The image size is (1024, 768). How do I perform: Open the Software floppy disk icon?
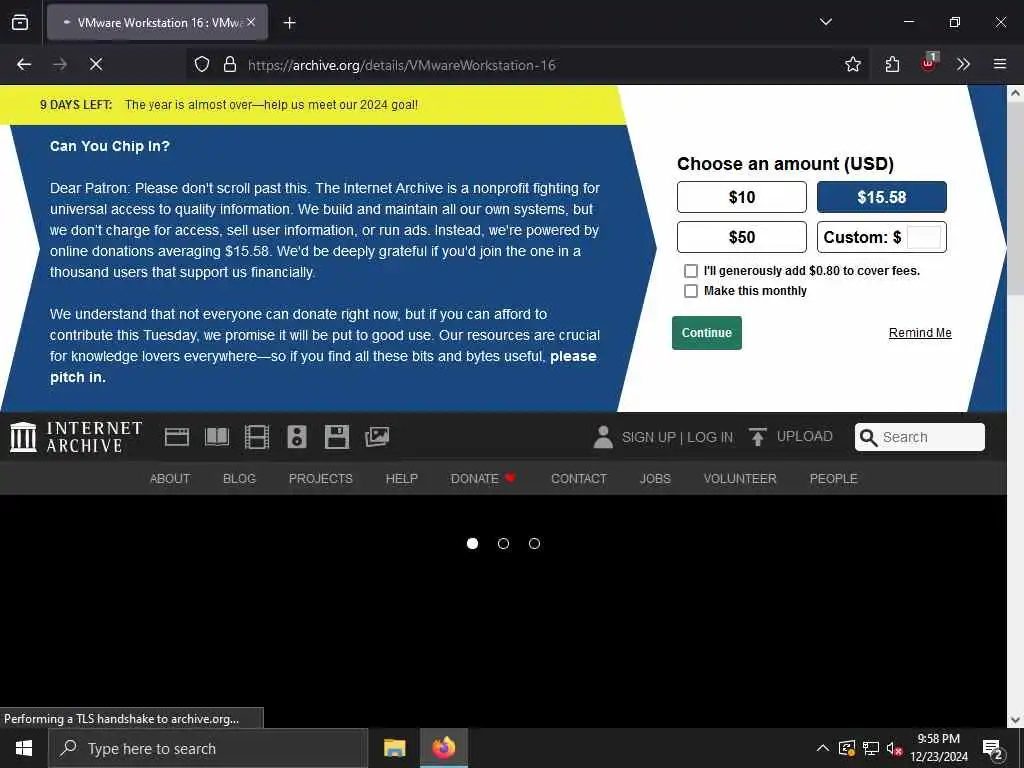(x=337, y=437)
